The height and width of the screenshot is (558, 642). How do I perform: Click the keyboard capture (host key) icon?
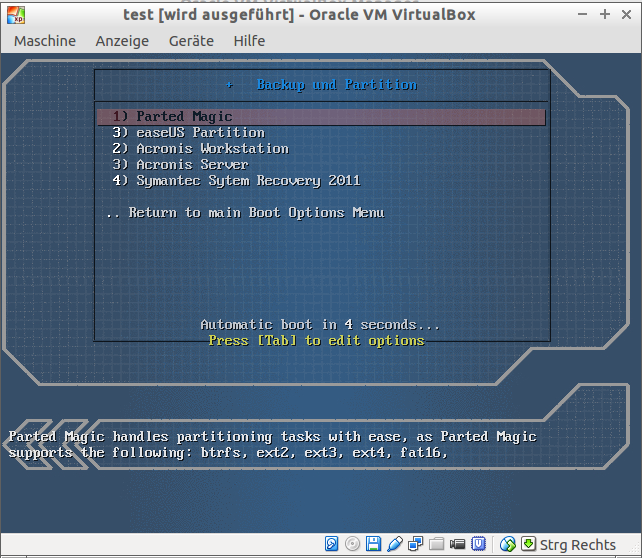[528, 544]
